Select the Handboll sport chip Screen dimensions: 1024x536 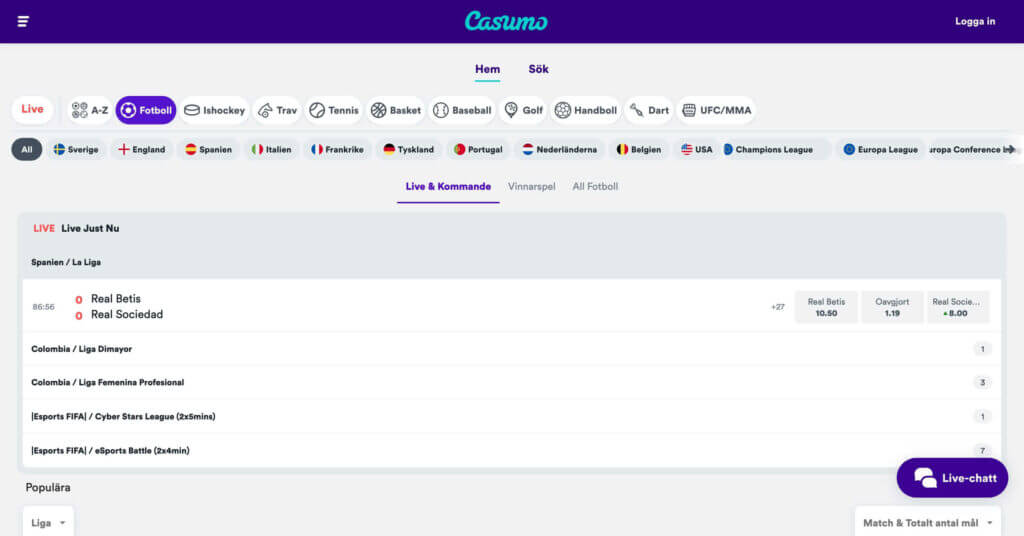[x=586, y=110]
